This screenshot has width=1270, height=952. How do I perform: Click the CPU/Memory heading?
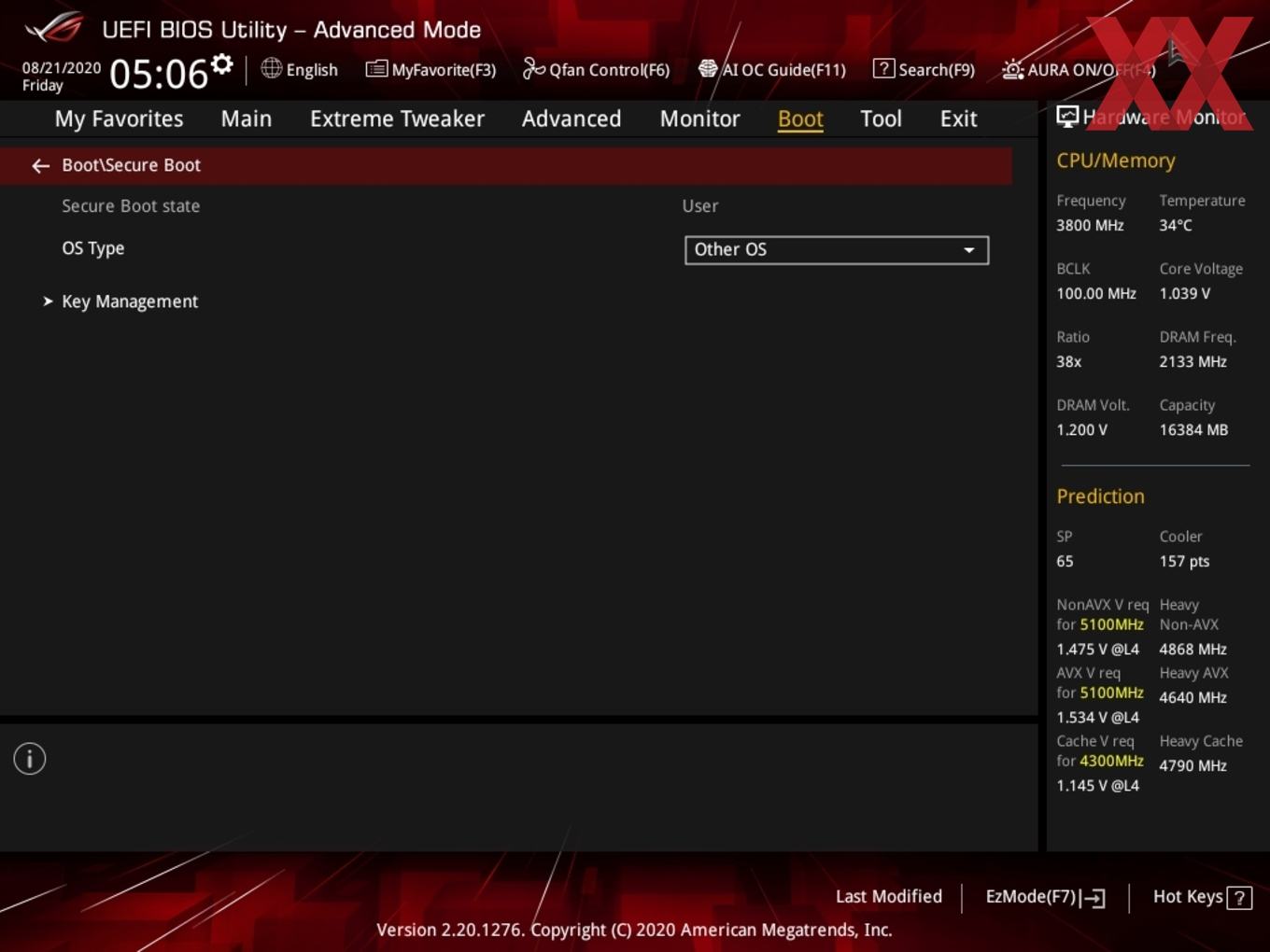(1116, 161)
